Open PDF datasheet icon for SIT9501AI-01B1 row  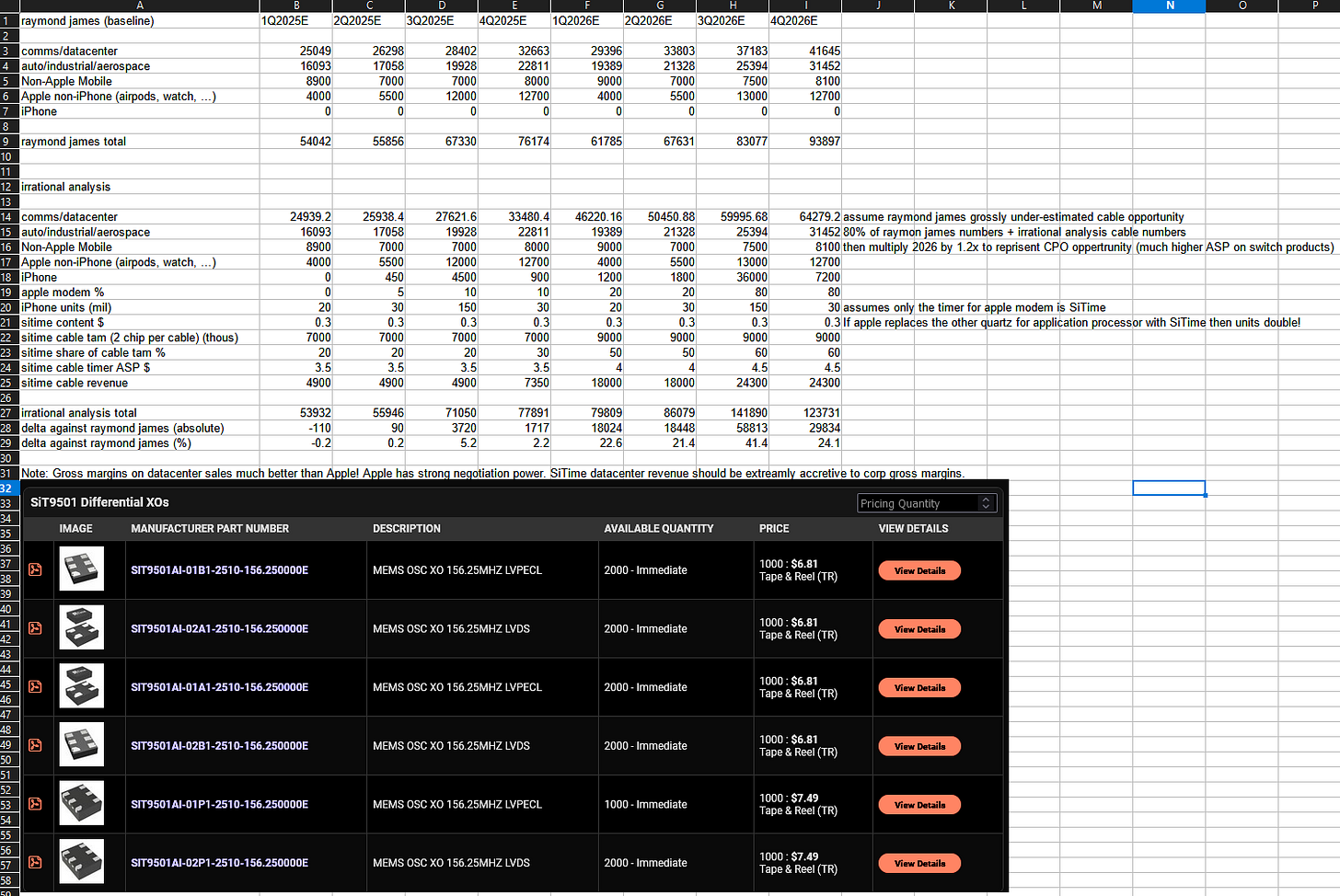[x=35, y=569]
